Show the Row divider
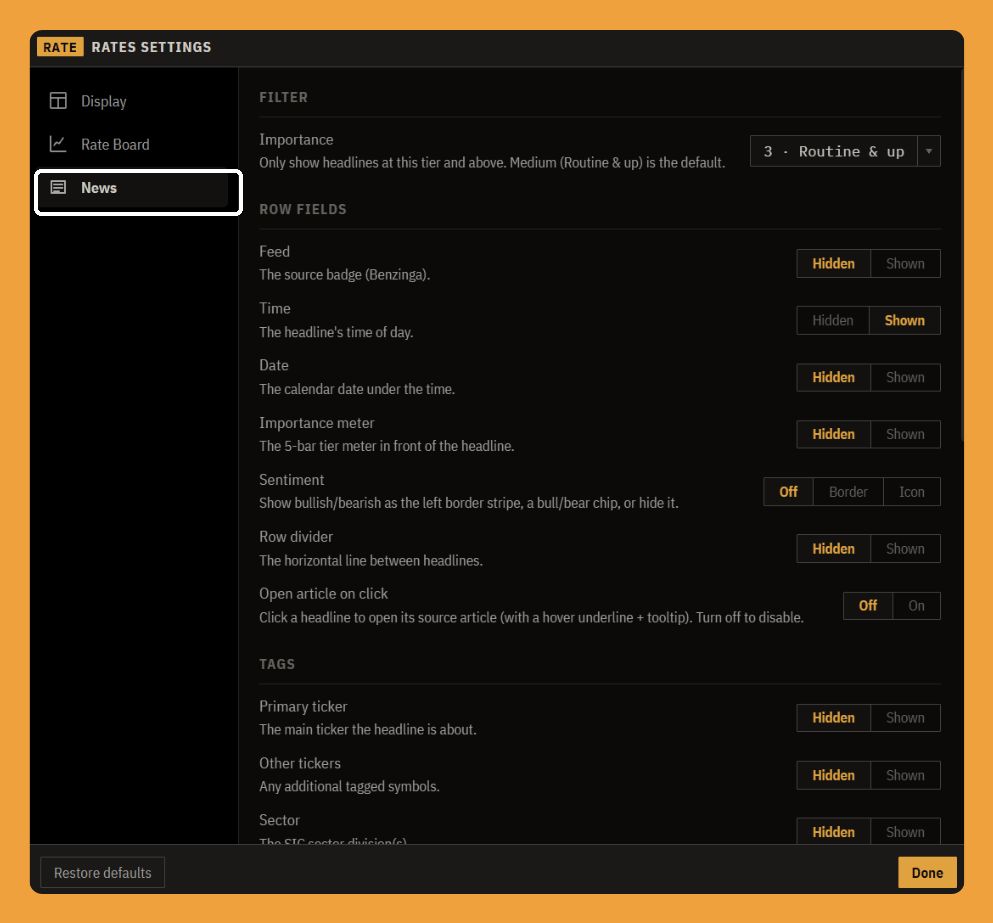Screen dimensions: 993x923 click(905, 549)
